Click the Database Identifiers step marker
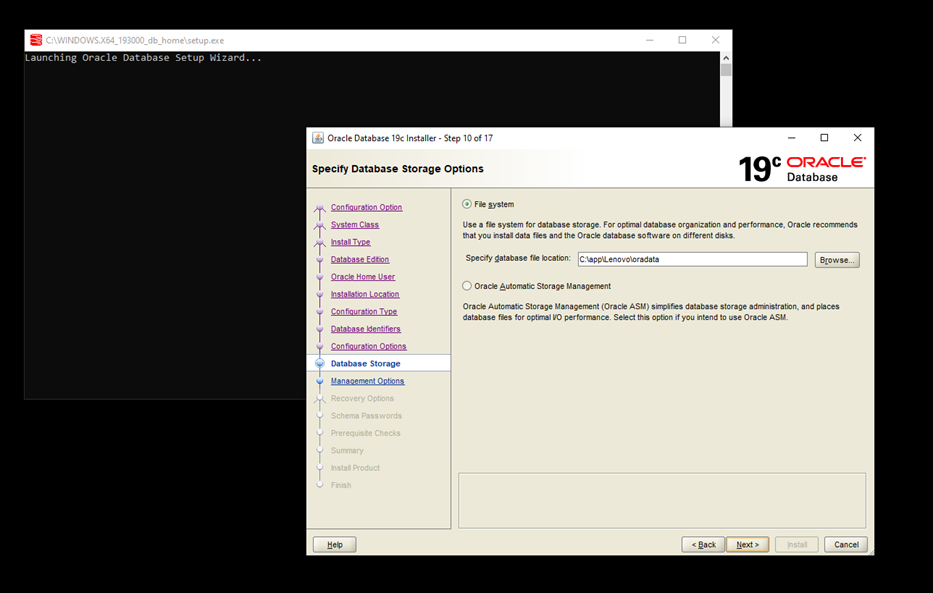 coord(320,329)
